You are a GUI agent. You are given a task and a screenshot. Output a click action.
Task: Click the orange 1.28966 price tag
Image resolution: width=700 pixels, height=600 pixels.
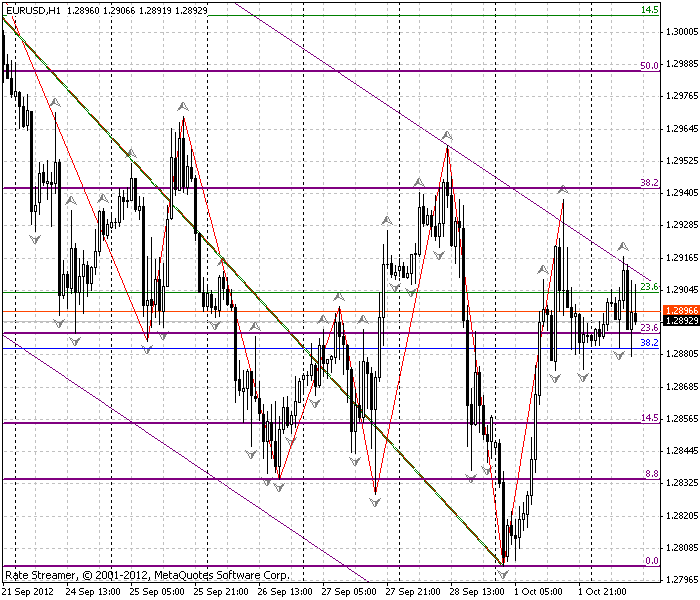click(681, 310)
